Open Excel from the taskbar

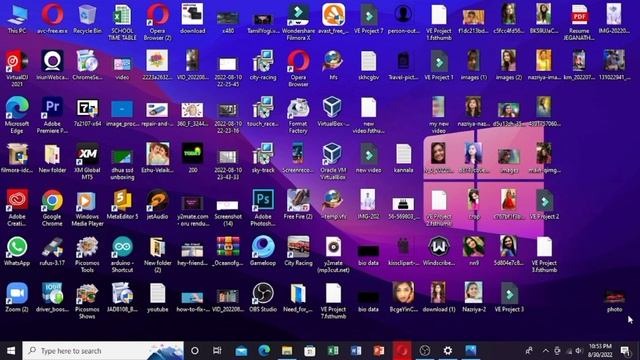(x=333, y=351)
